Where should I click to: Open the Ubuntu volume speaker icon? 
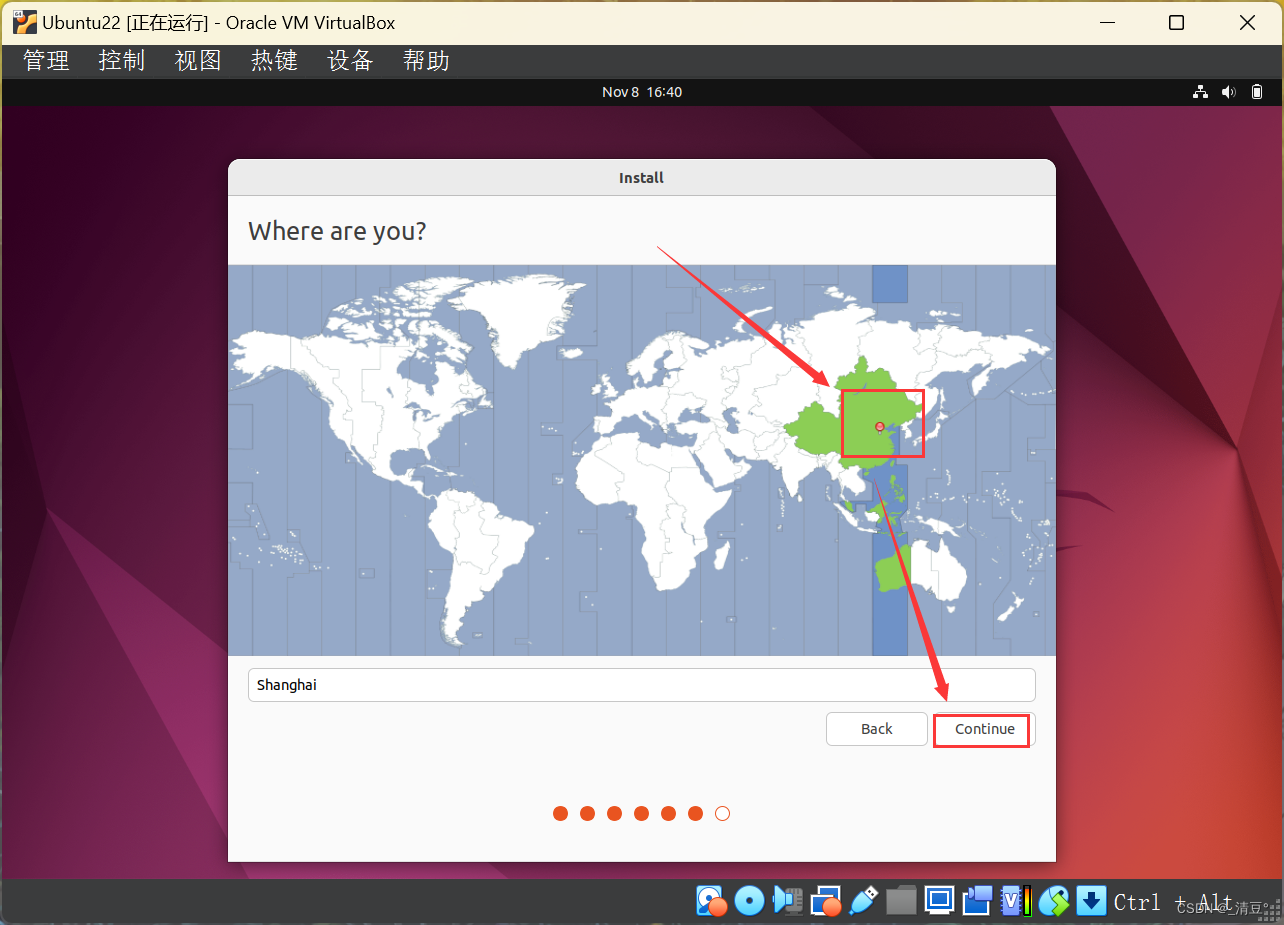pos(1229,92)
